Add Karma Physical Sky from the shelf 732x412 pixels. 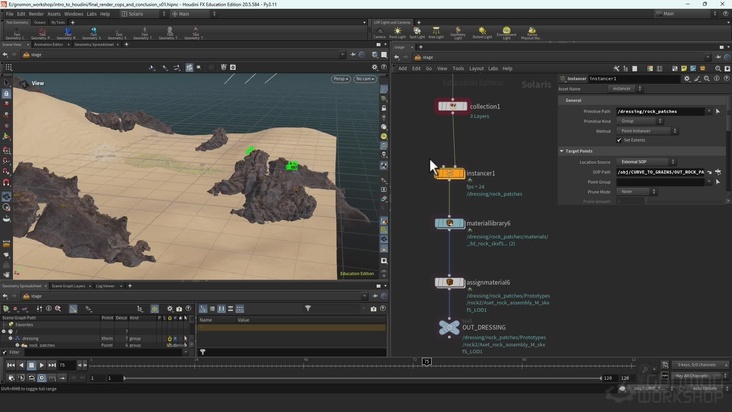(x=531, y=33)
